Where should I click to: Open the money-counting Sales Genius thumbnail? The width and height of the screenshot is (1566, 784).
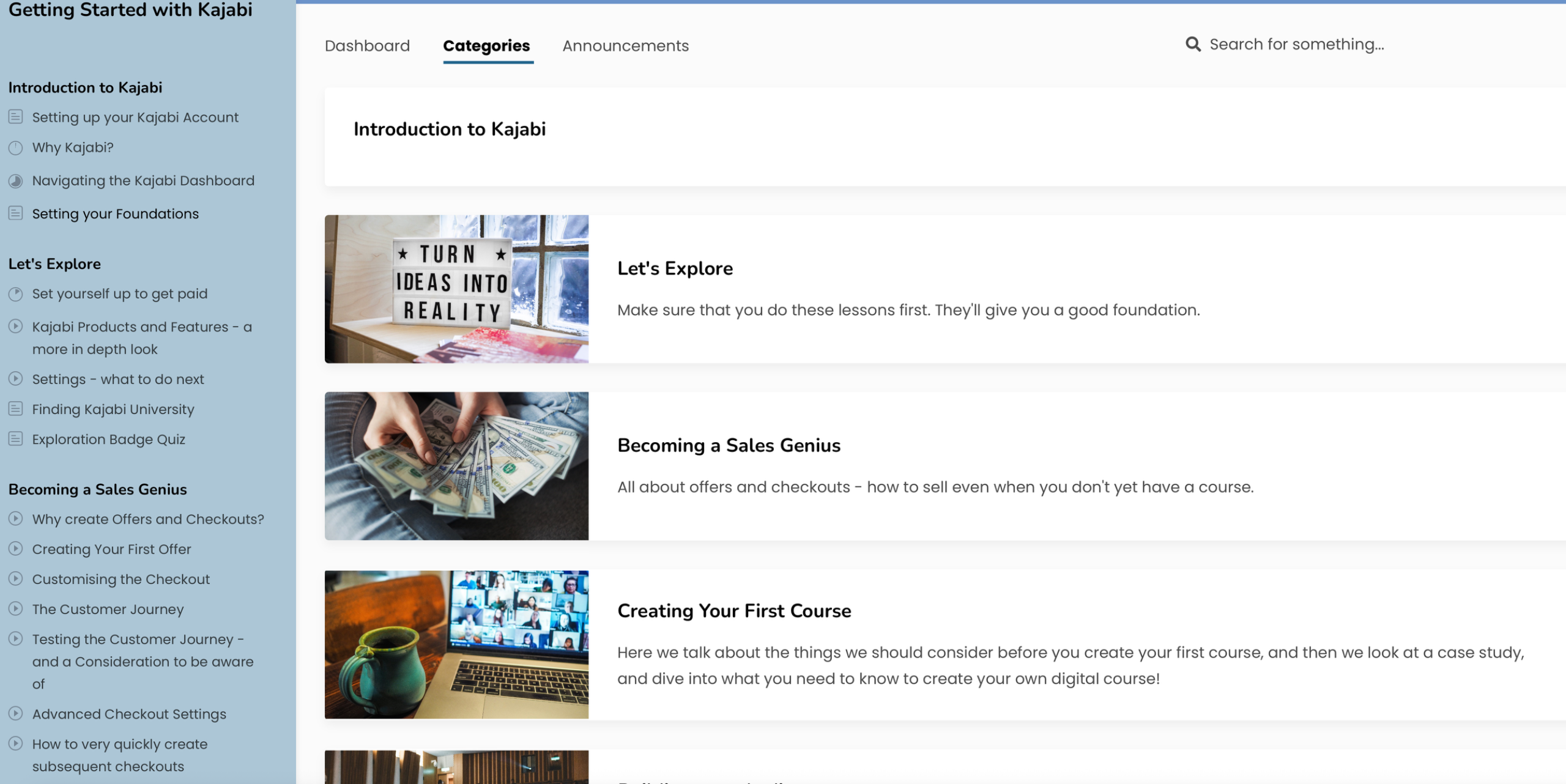tap(456, 466)
